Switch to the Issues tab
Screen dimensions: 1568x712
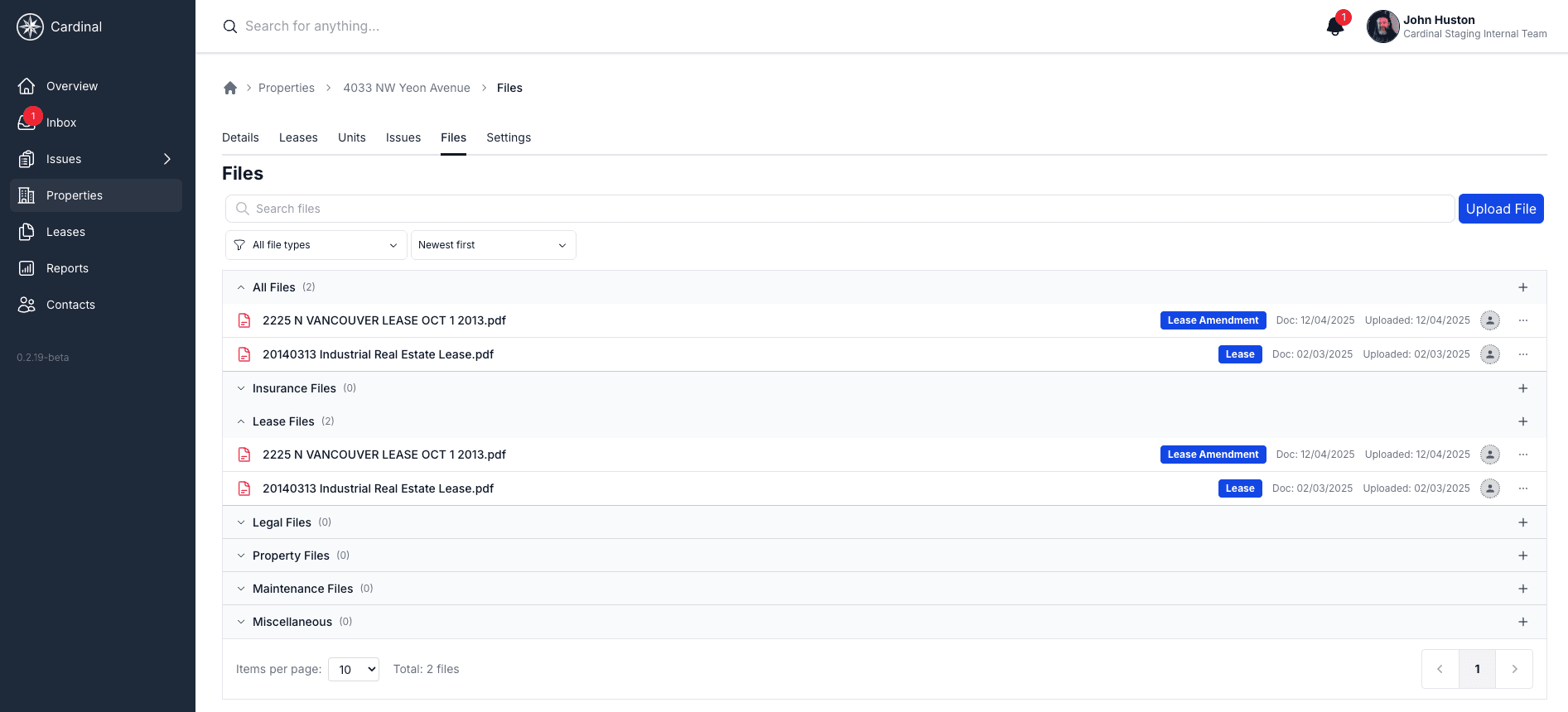403,137
